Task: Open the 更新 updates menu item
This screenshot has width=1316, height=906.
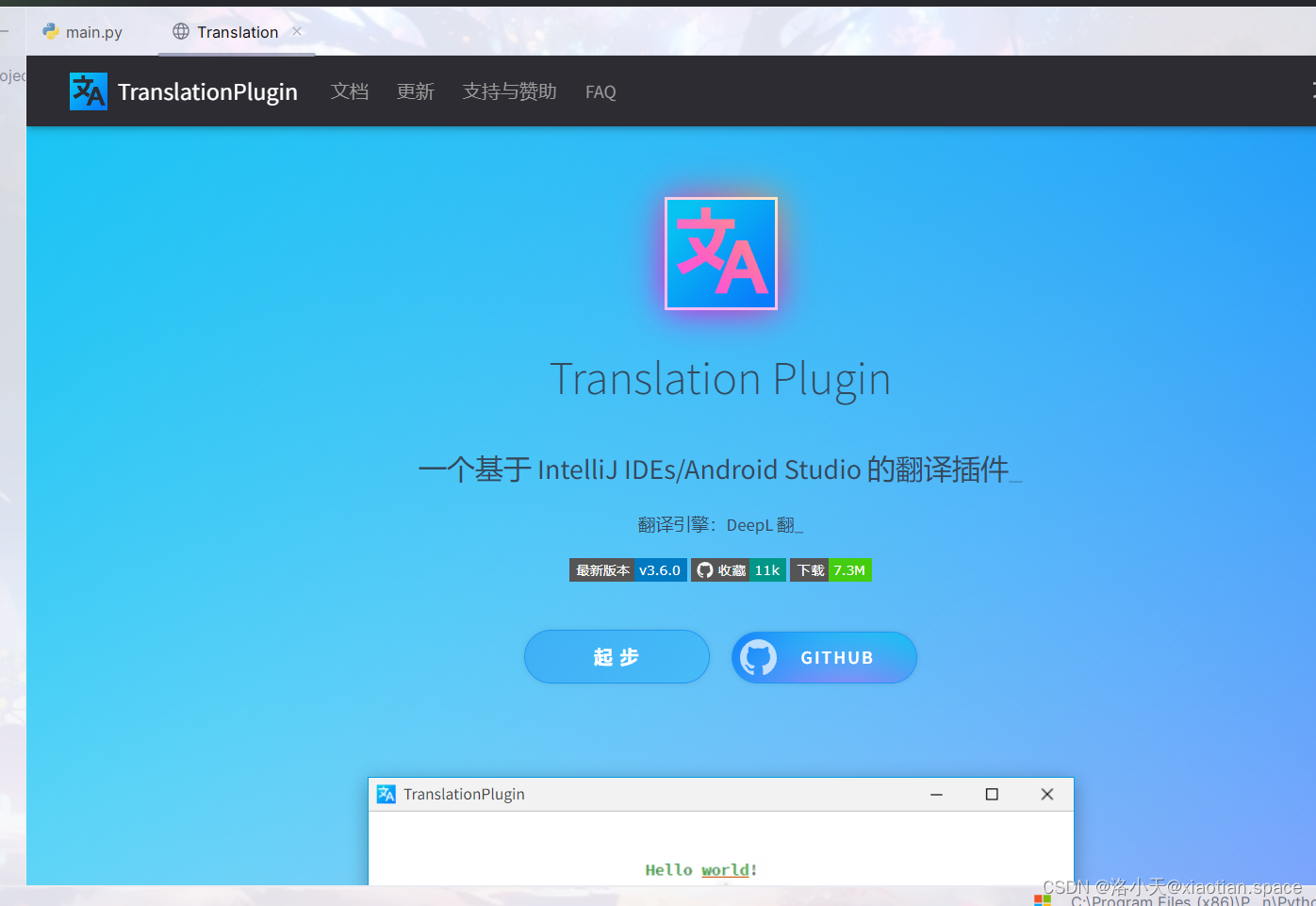Action: [416, 91]
